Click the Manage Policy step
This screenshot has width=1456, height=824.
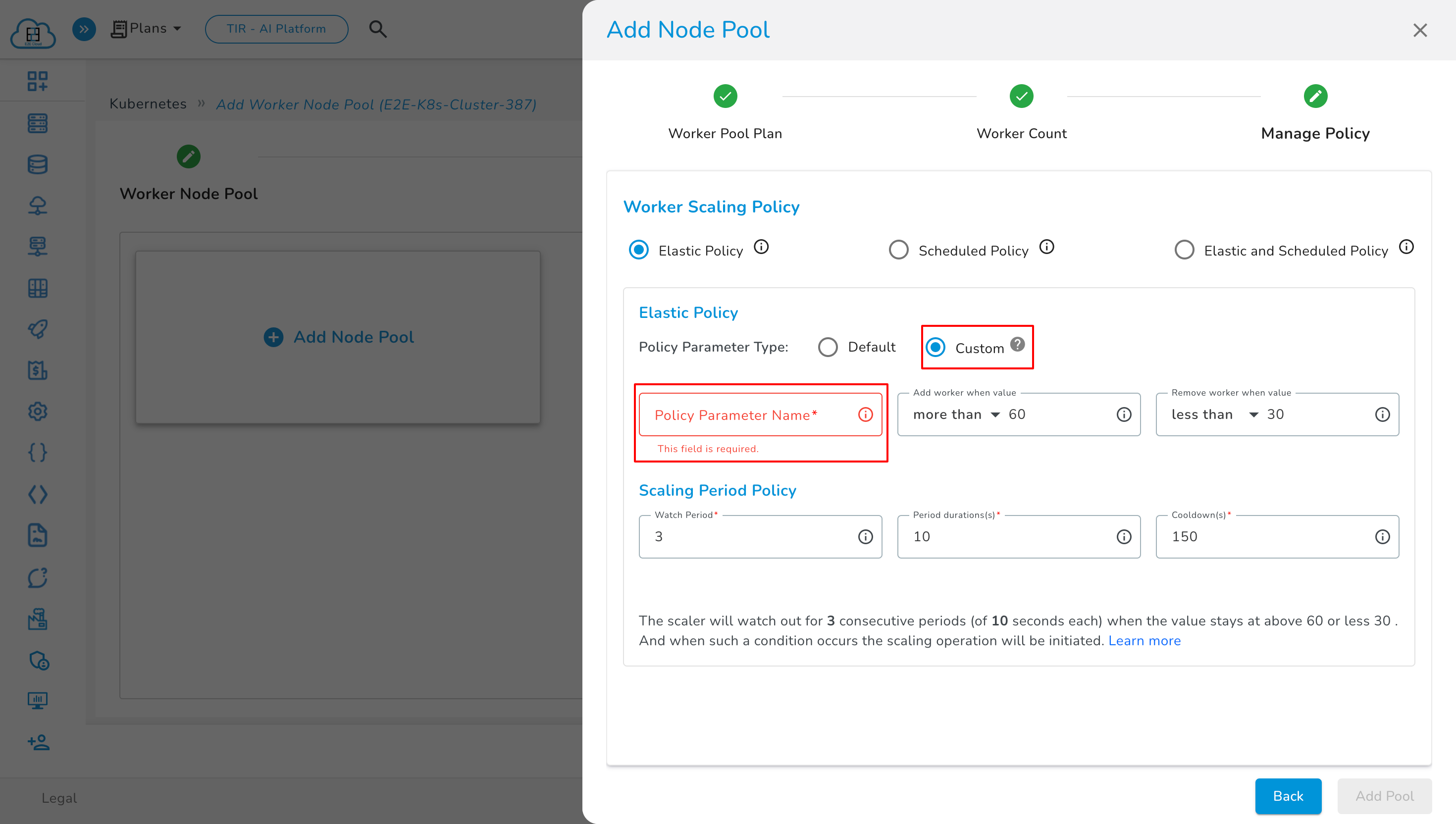click(x=1315, y=112)
